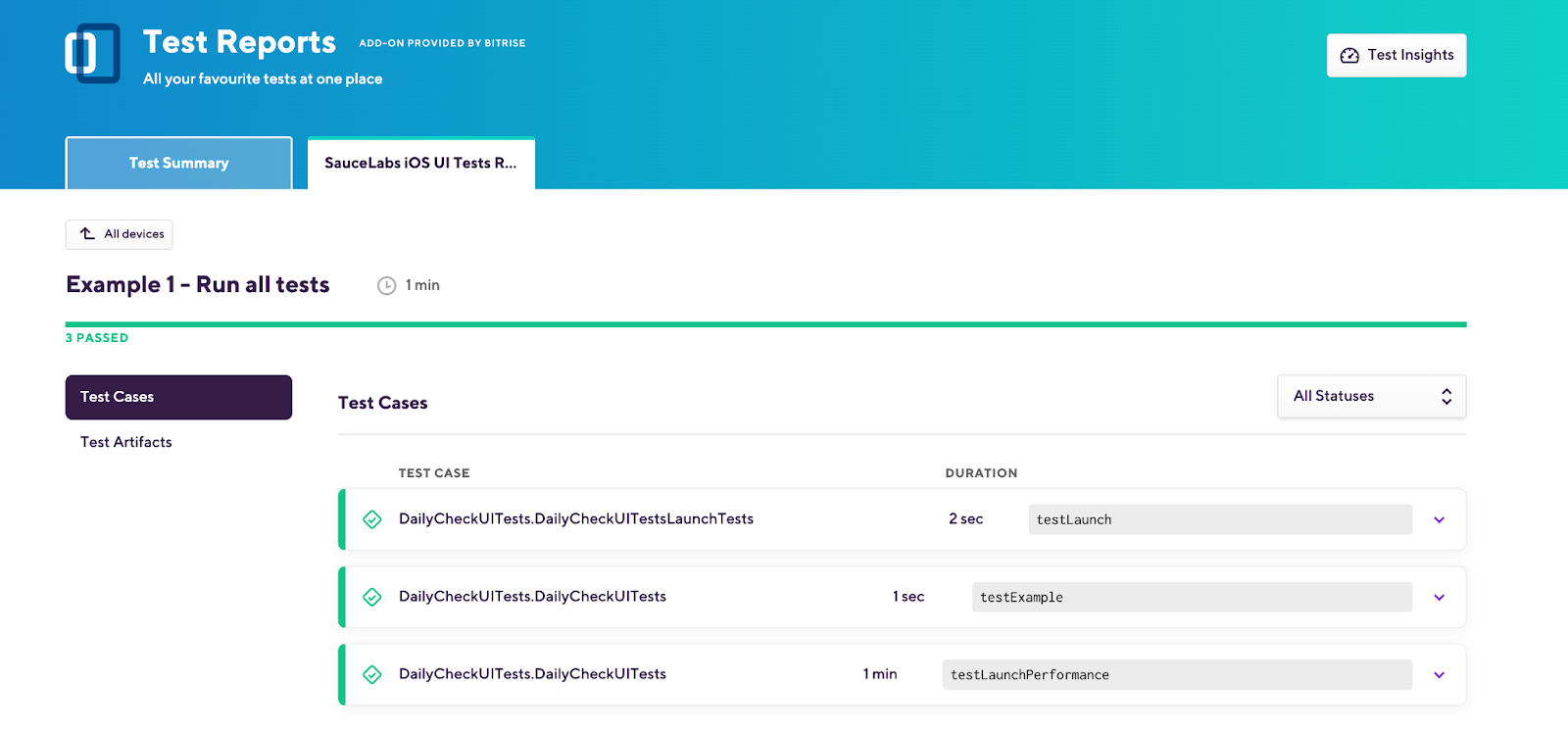Expand the testExample test case row
This screenshot has height=733, width=1568.
pos(1440,598)
